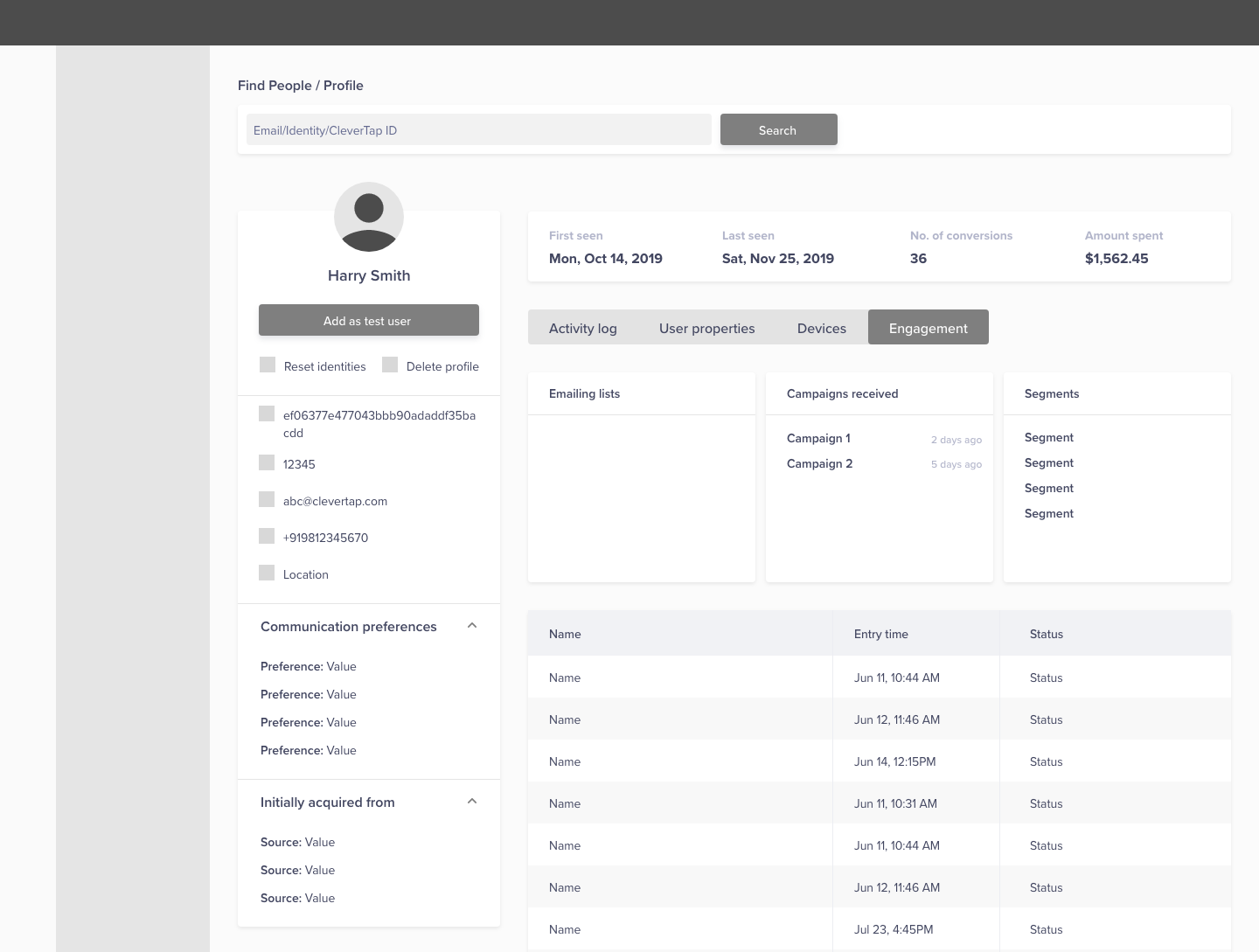Click the Harry Smith profile avatar

[x=368, y=217]
